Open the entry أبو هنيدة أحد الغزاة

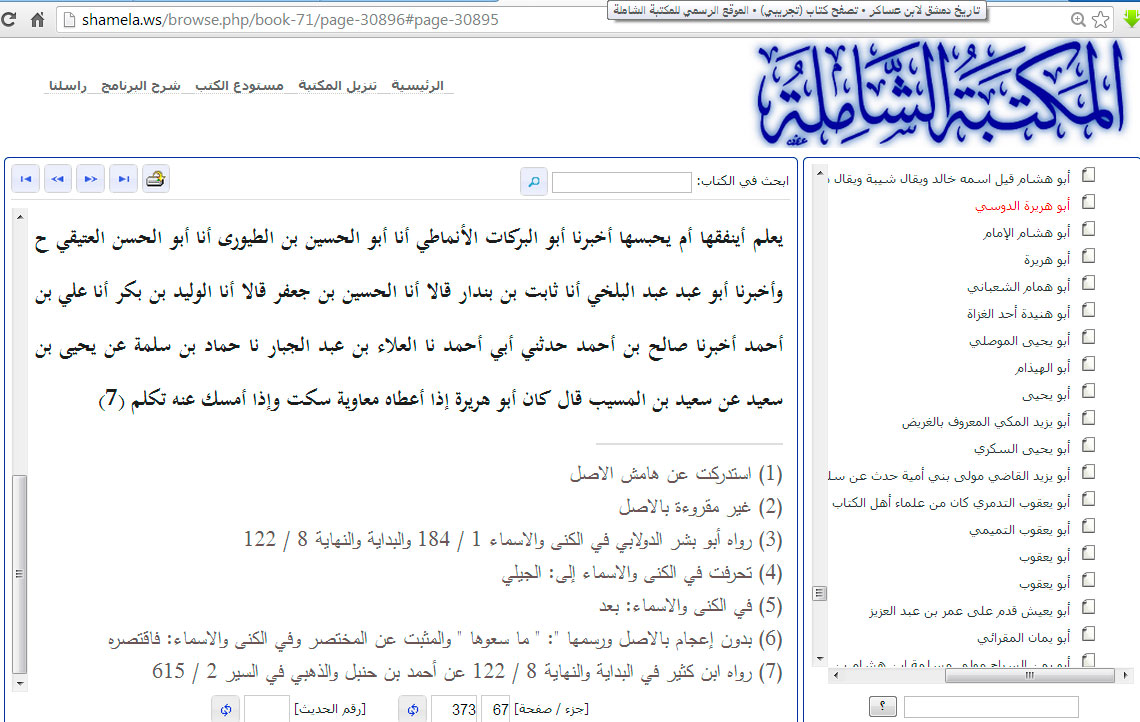click(x=1019, y=314)
